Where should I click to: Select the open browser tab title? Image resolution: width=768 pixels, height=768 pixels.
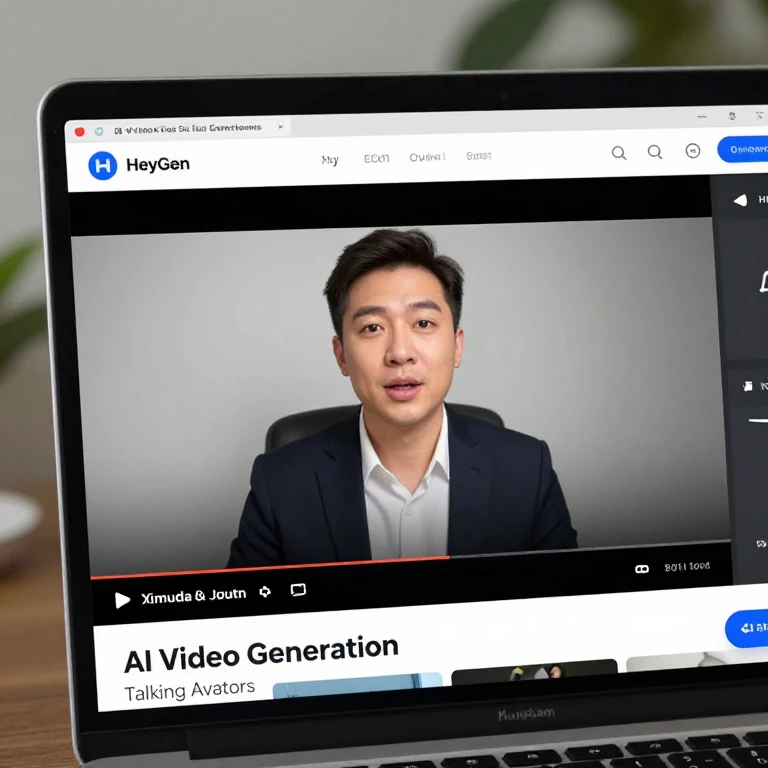tap(188, 129)
